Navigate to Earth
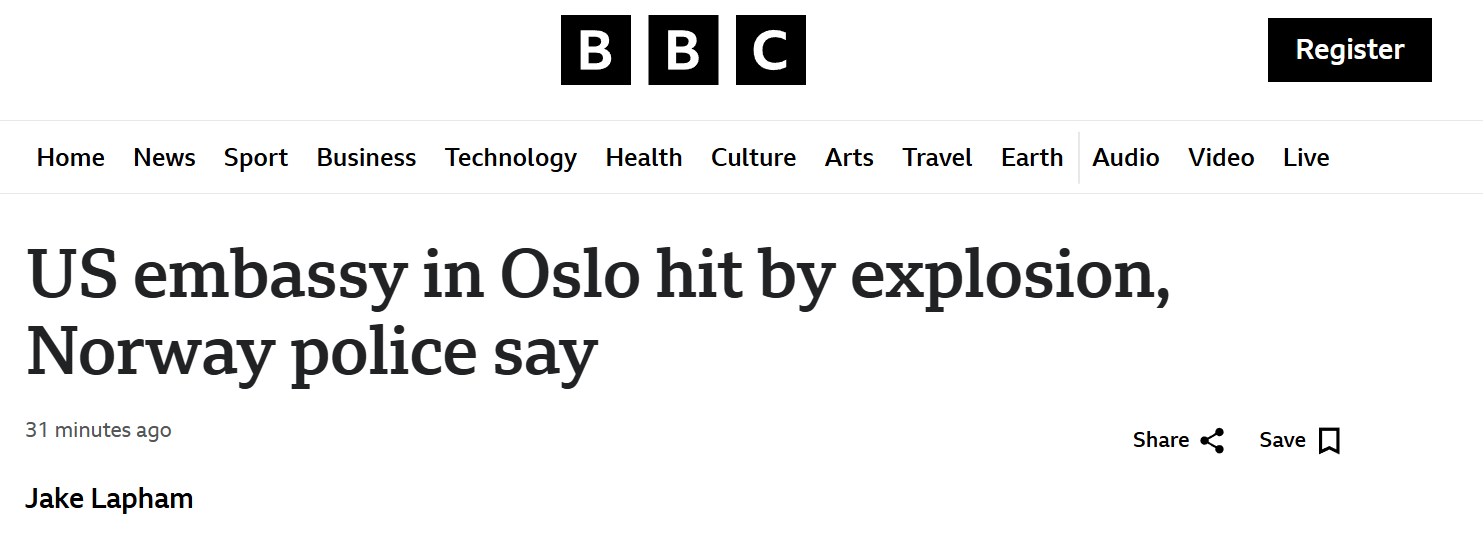1483x551 pixels. [x=1032, y=158]
